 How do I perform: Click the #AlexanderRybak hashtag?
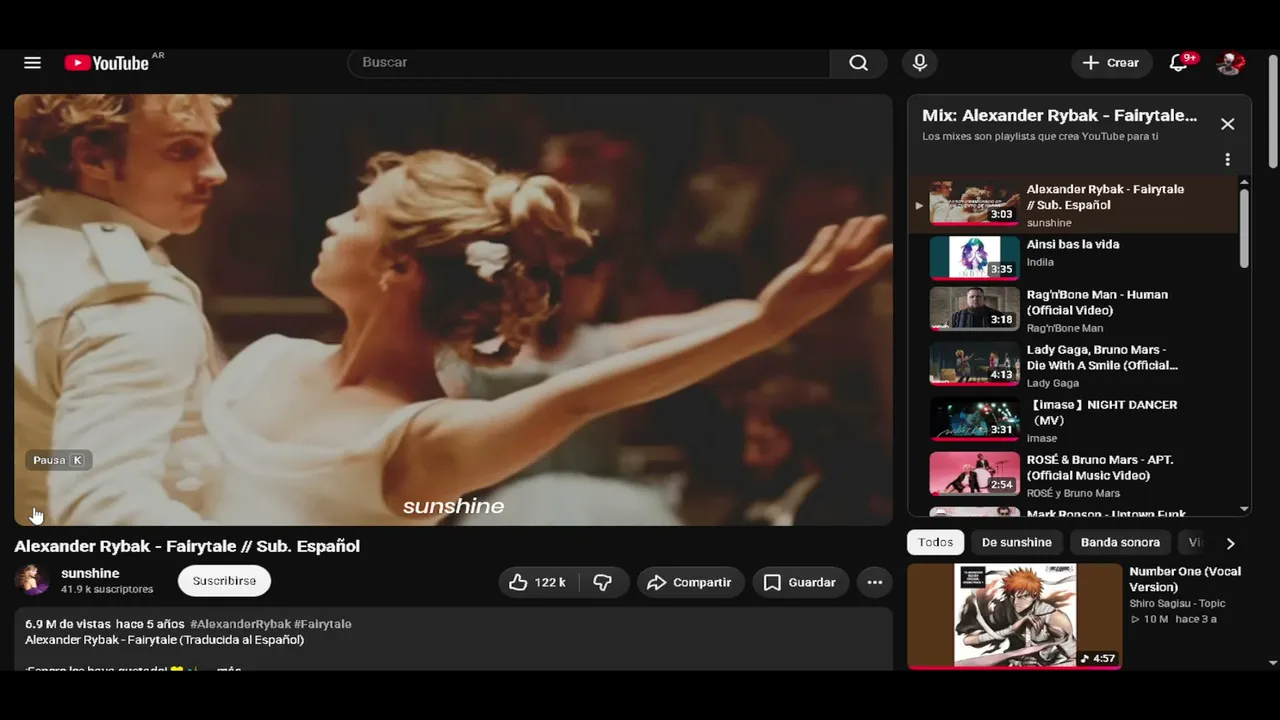(x=239, y=624)
